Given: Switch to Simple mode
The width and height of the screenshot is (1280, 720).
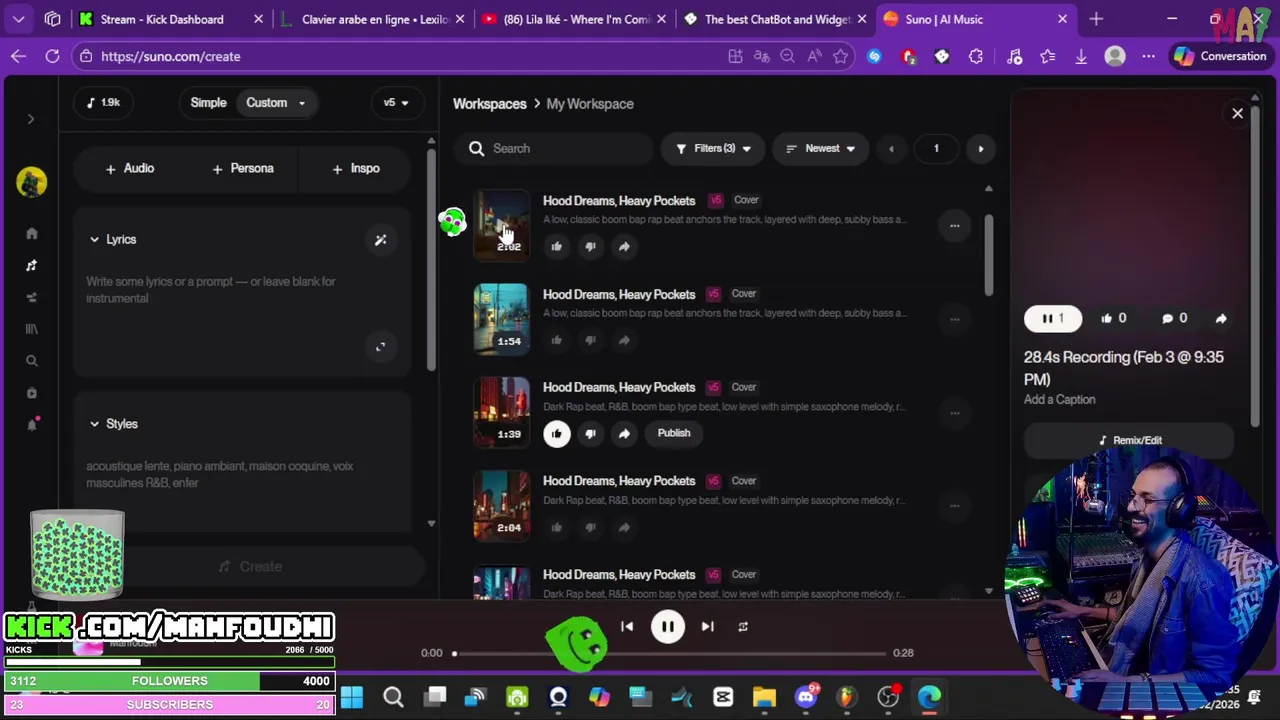Looking at the screenshot, I should pyautogui.click(x=208, y=102).
